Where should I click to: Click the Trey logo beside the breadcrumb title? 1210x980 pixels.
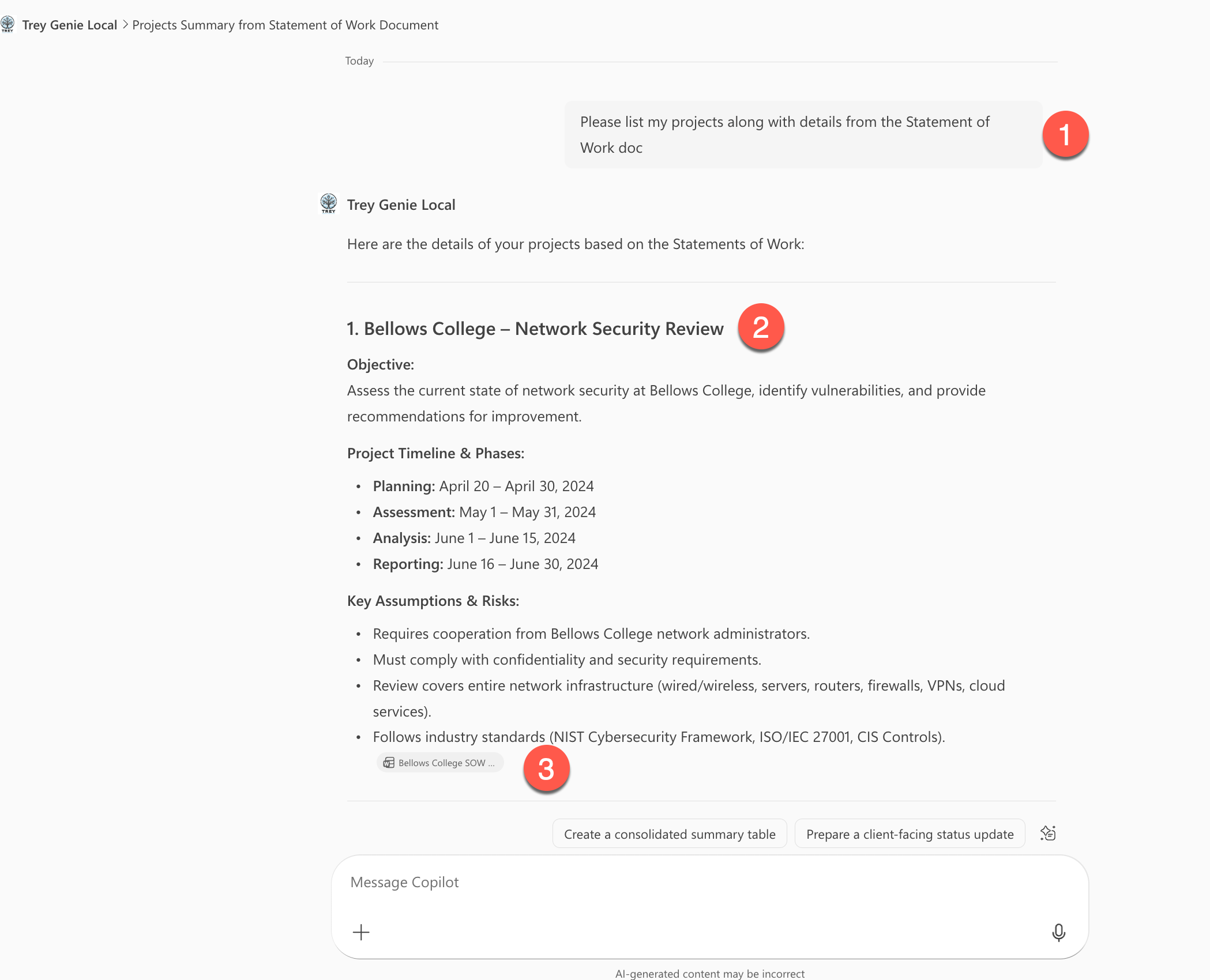tap(9, 24)
